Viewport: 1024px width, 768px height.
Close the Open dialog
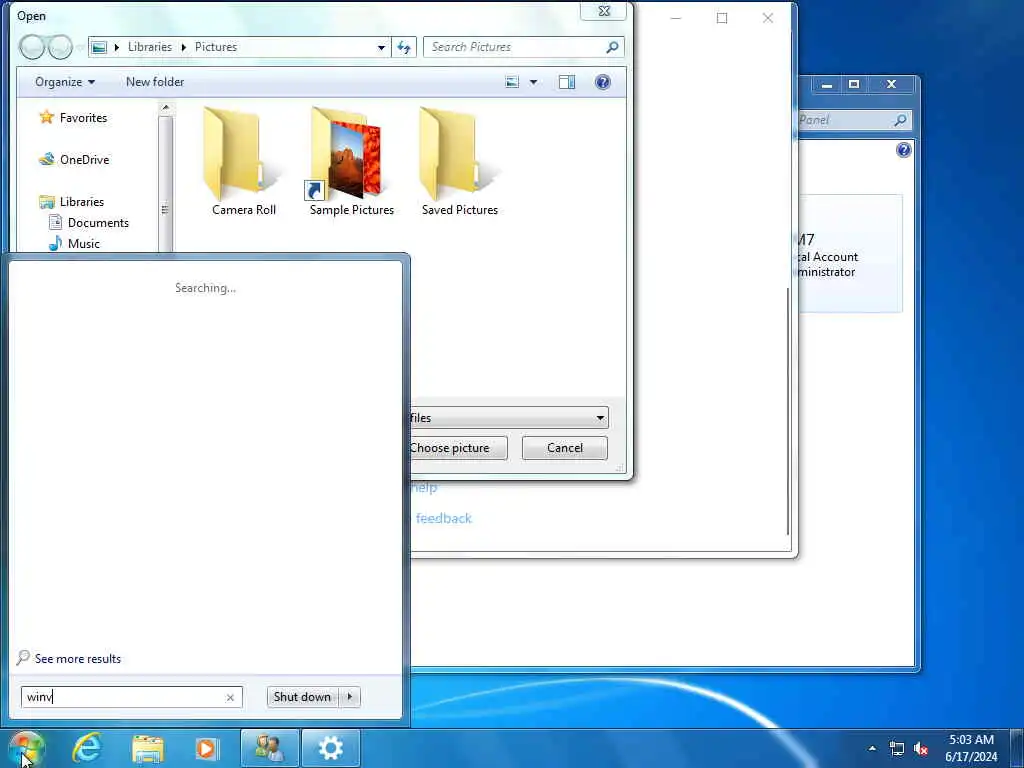pos(604,11)
